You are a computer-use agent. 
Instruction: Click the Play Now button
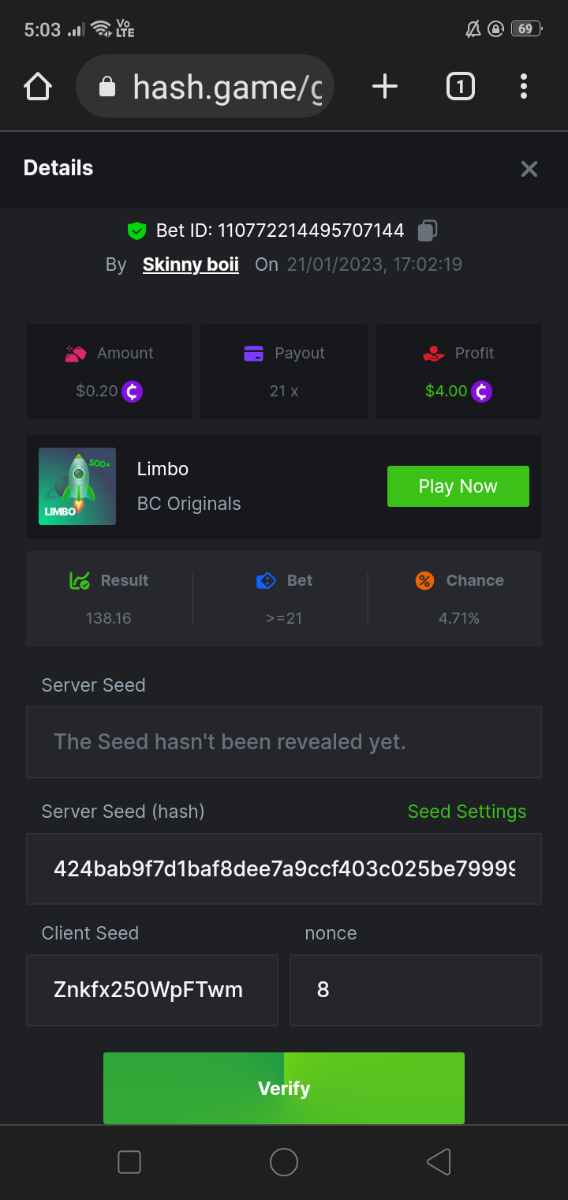(x=458, y=486)
